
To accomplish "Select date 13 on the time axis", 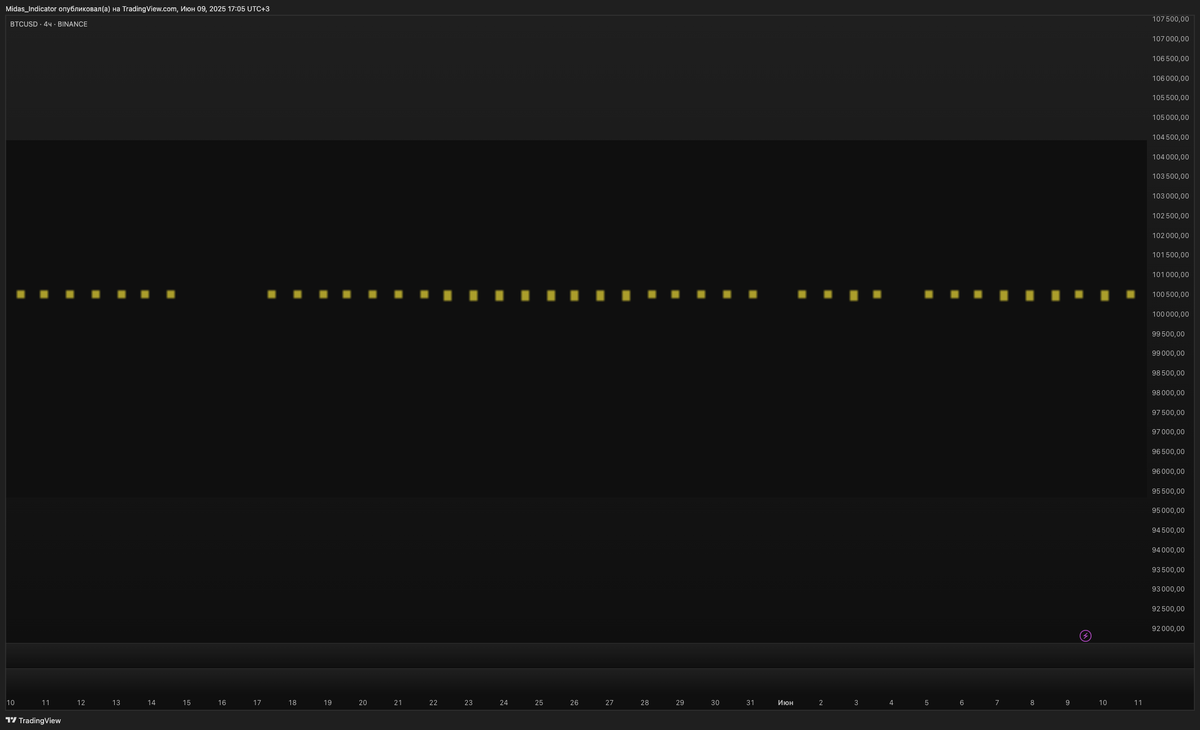I will (x=116, y=703).
